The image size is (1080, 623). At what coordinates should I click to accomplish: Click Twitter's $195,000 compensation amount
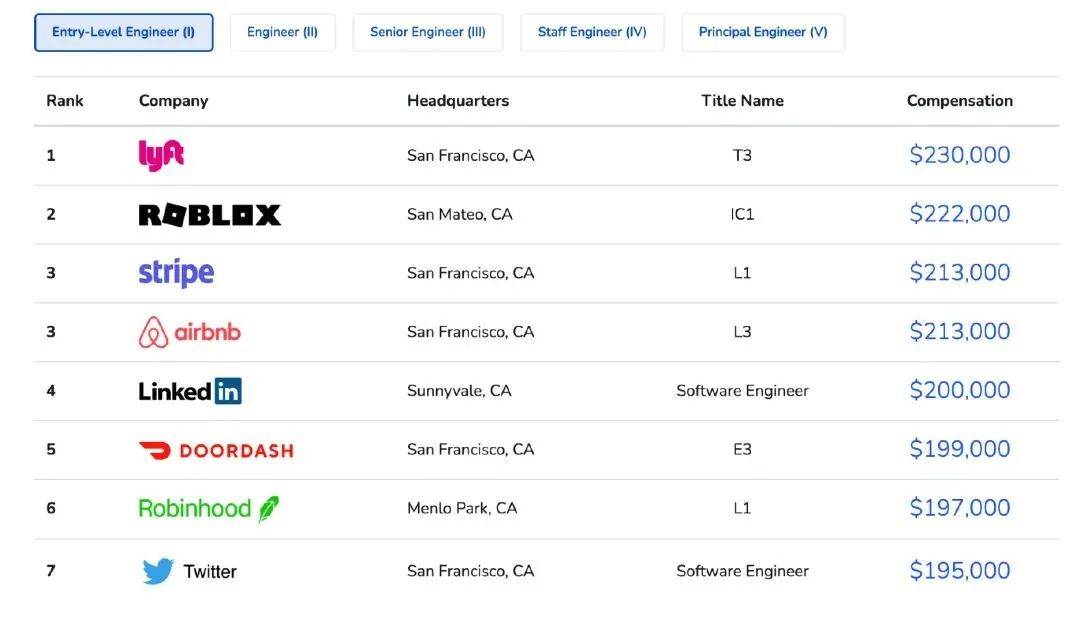click(x=959, y=571)
